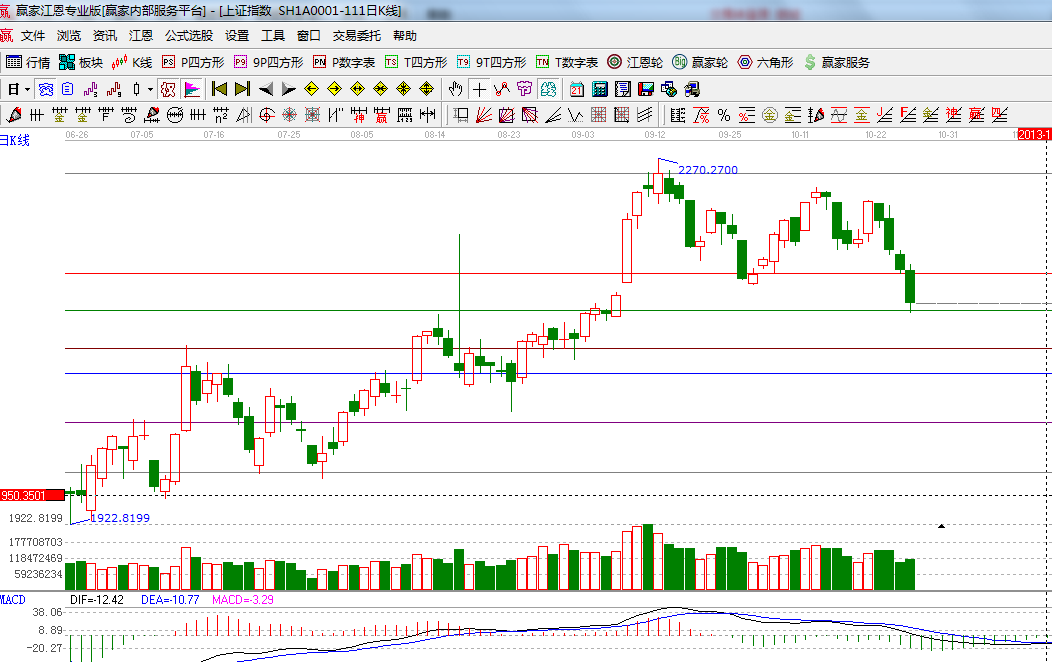This screenshot has width=1052, height=662.
Task: Expand the 日 period dropdown arrow
Action: tap(25, 89)
